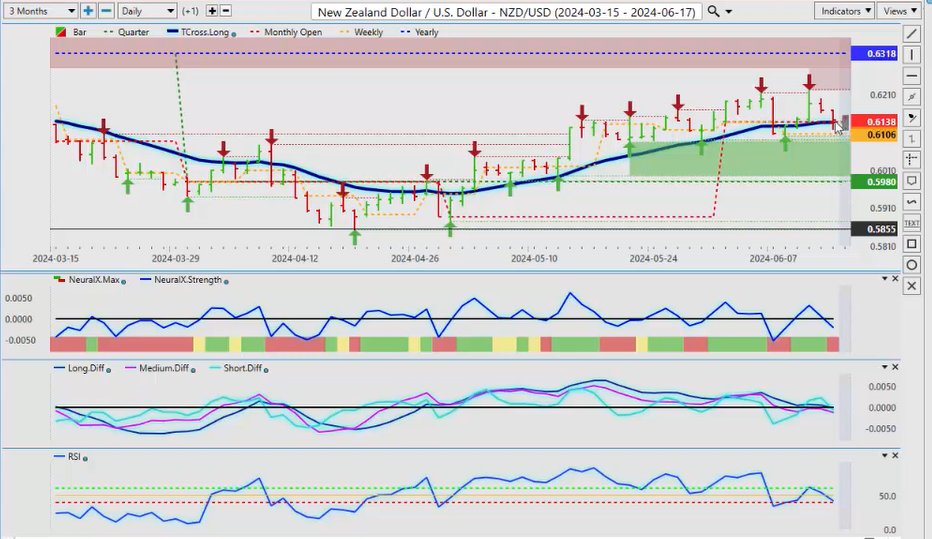
Task: Open the Daily interval dropdown
Action: [145, 11]
